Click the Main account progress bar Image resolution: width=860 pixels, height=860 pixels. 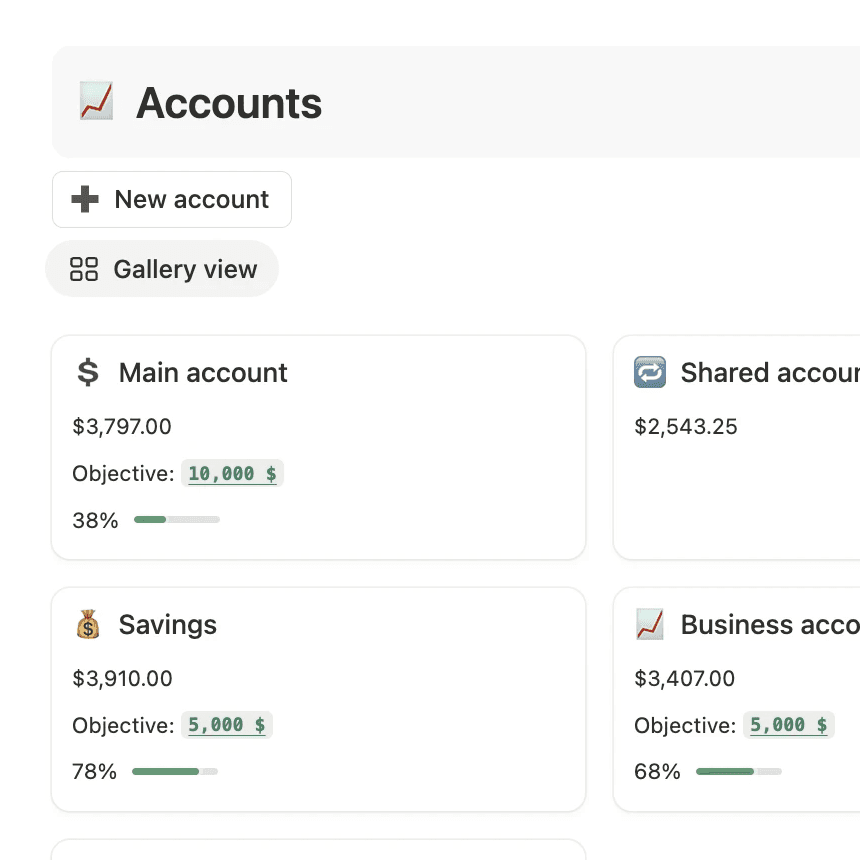(177, 519)
